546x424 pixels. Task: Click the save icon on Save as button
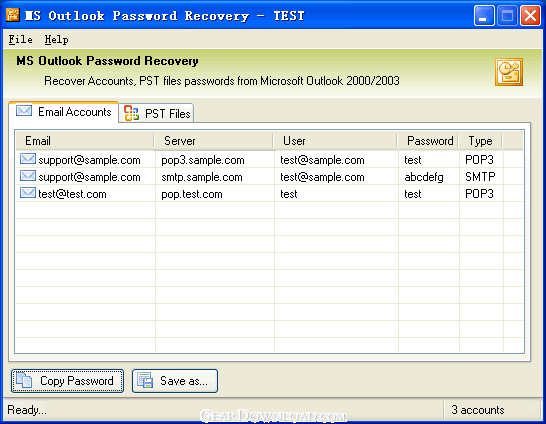point(145,380)
